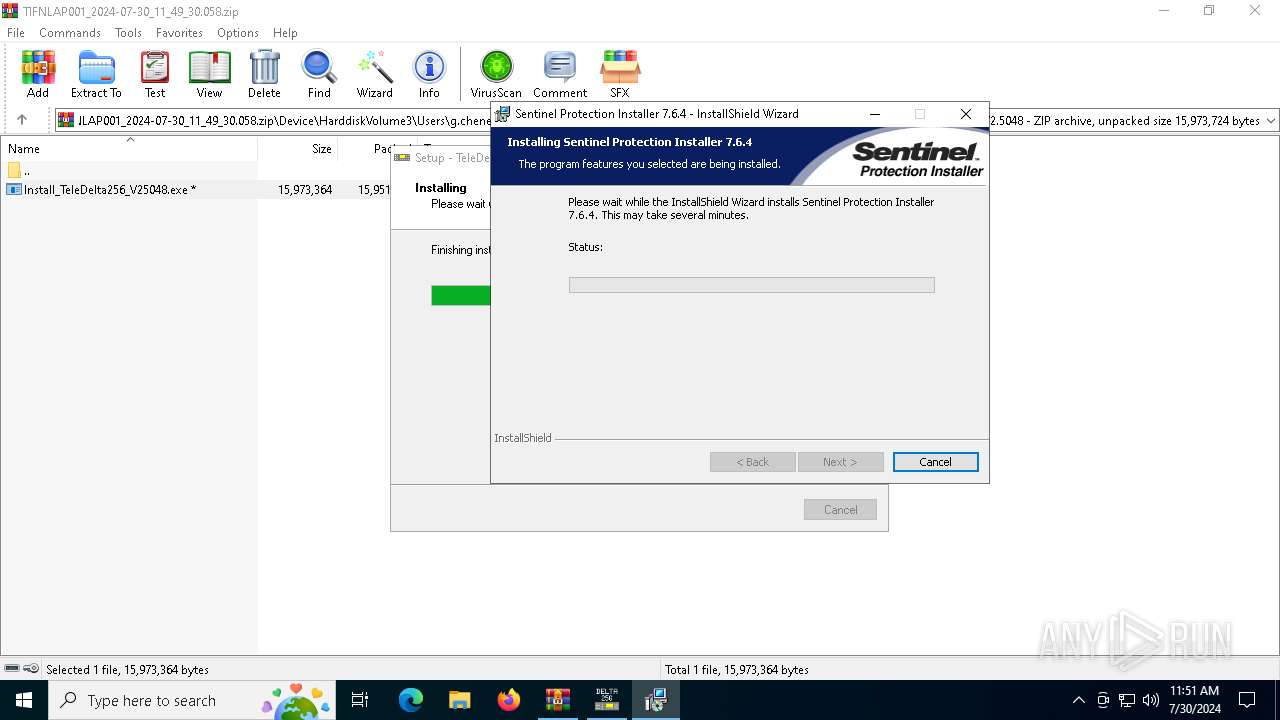Switch to WinRAR taskbar icon
The width and height of the screenshot is (1280, 720).
tap(558, 700)
